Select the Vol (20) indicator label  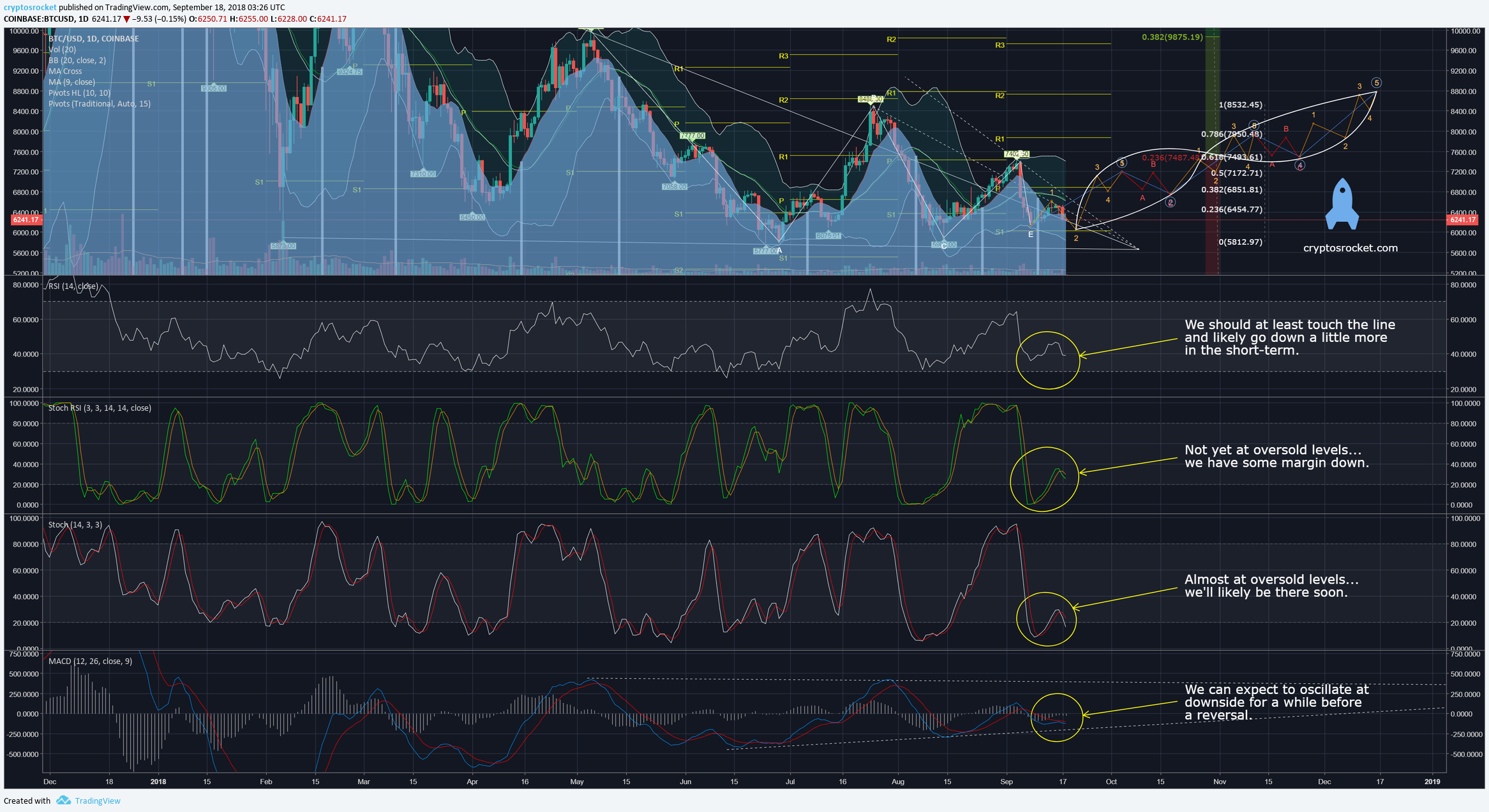(x=62, y=49)
